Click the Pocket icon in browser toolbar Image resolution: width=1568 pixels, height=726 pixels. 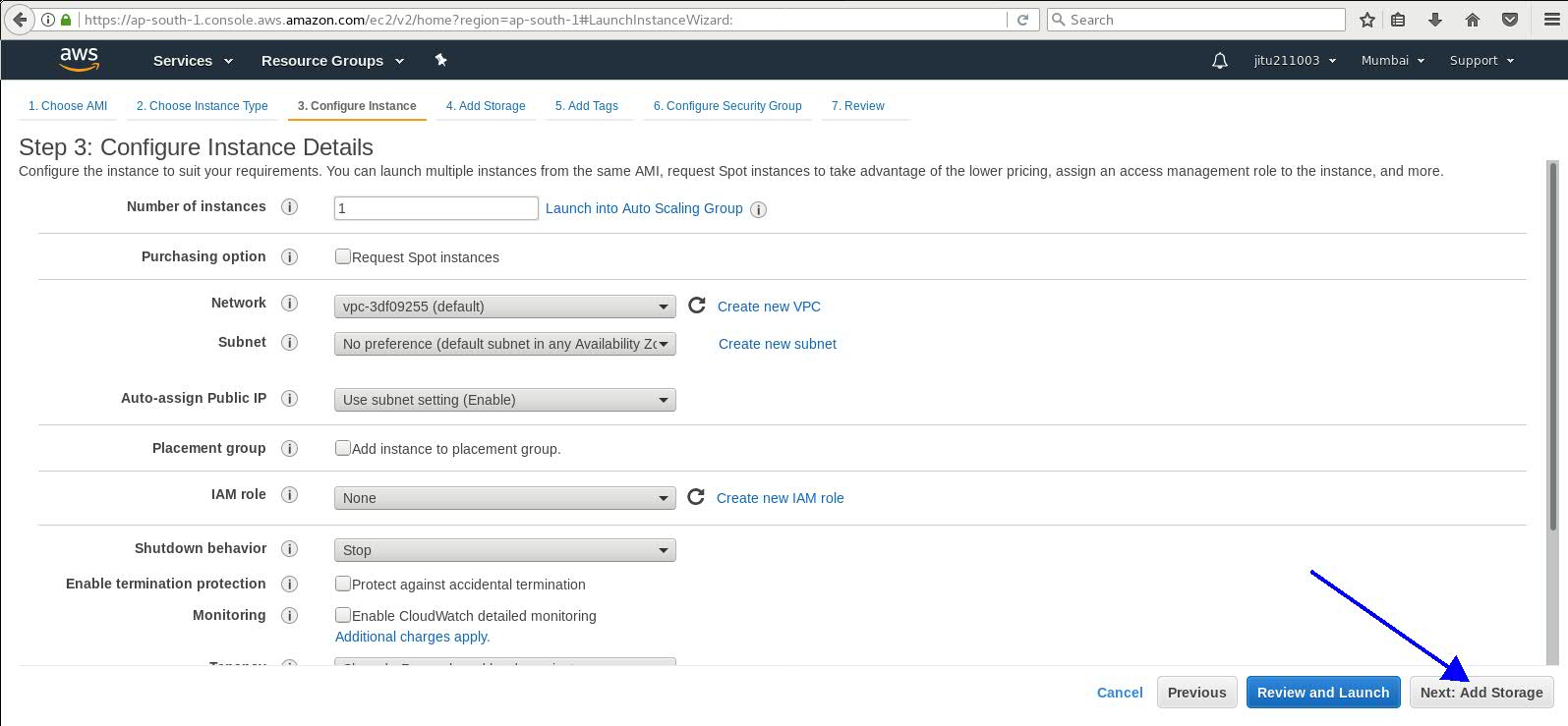pyautogui.click(x=1510, y=20)
